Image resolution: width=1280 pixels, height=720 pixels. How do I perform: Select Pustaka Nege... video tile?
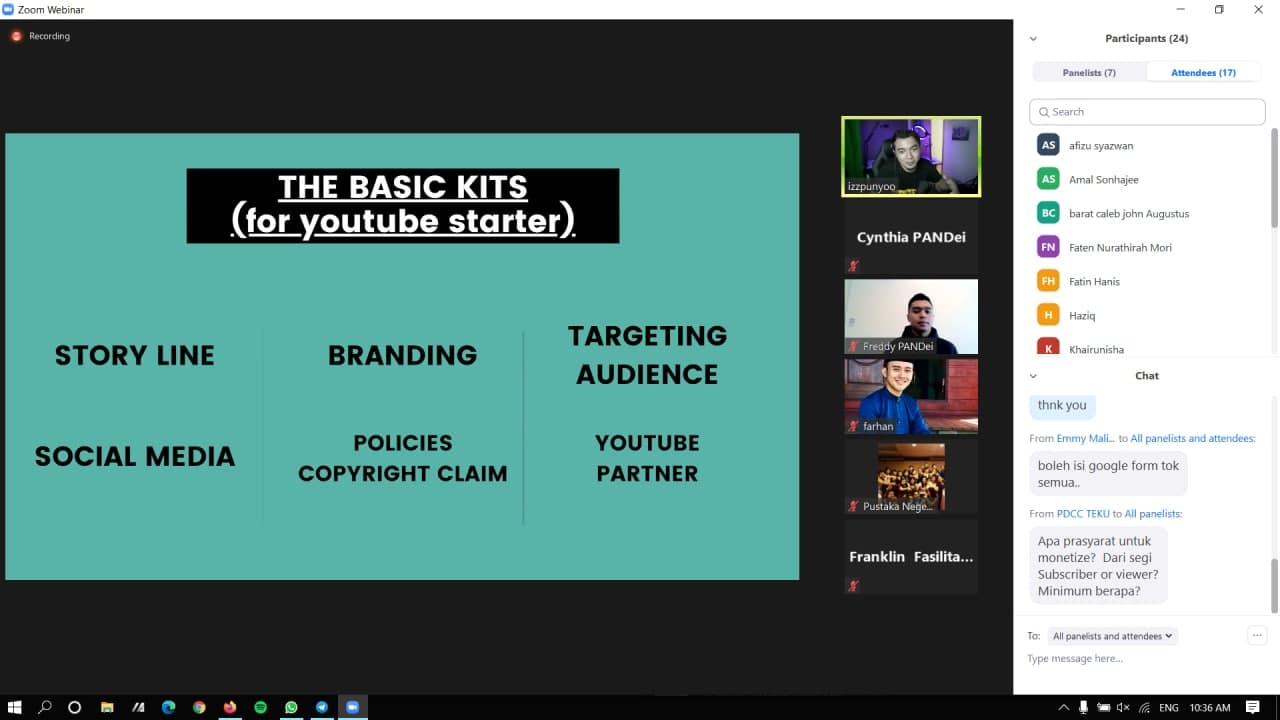coord(911,477)
